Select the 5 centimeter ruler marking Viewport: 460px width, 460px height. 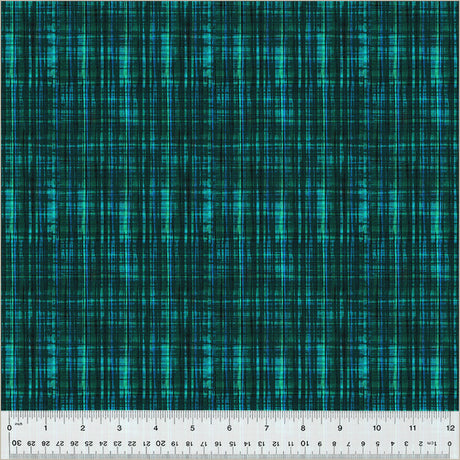(378, 444)
